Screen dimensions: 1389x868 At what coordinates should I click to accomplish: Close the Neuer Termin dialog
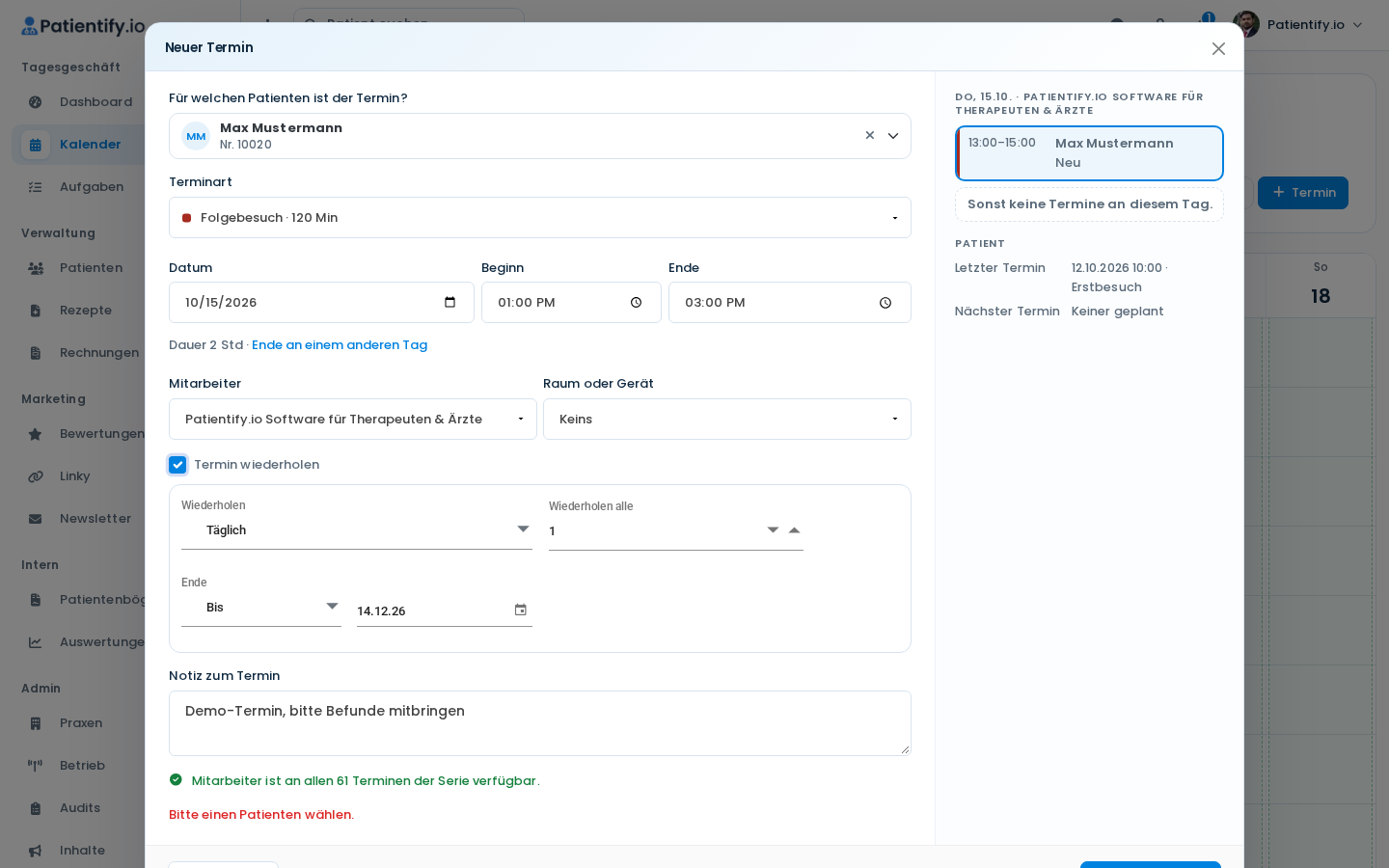[1218, 48]
